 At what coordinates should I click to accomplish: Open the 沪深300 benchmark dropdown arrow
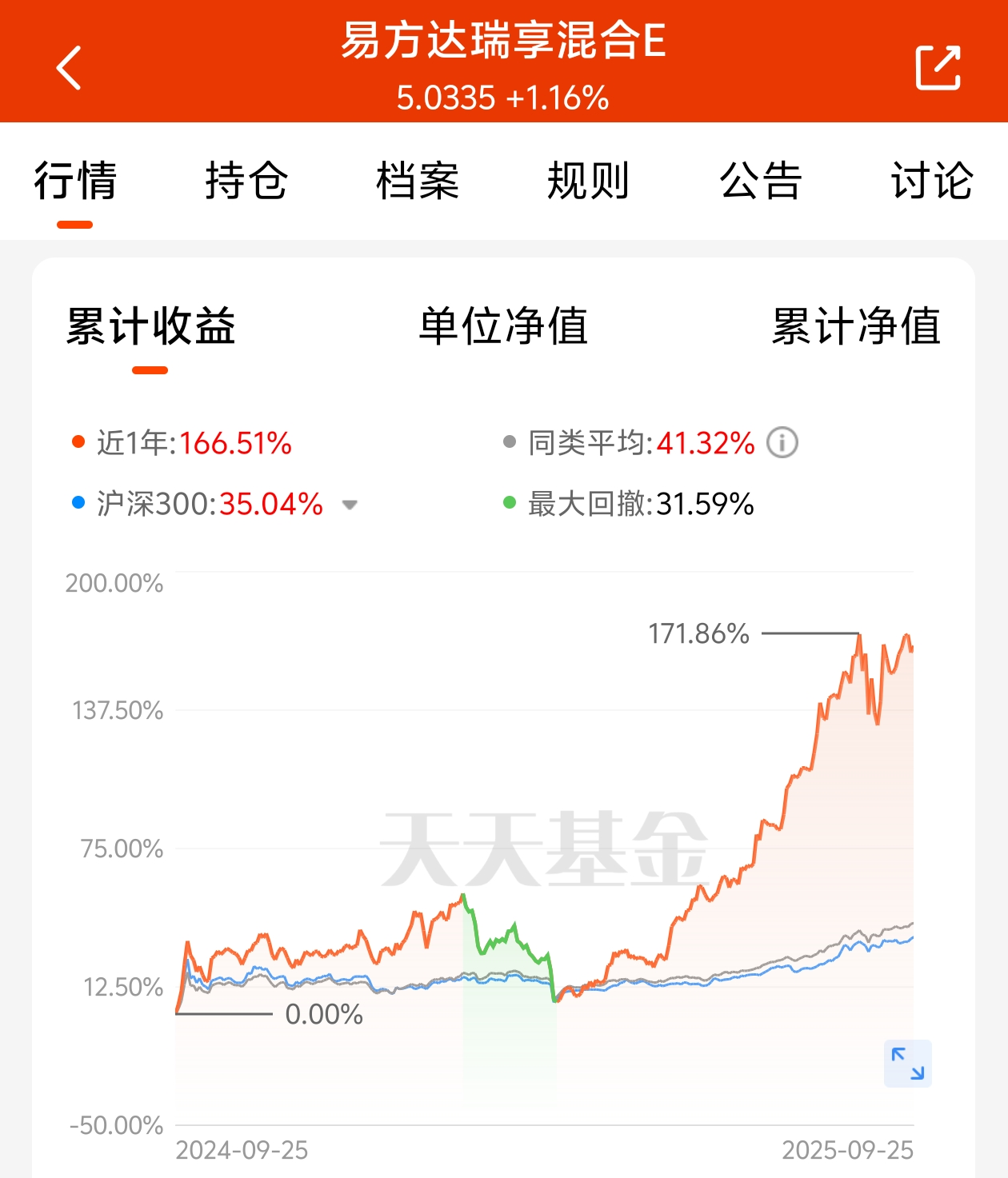pyautogui.click(x=350, y=505)
